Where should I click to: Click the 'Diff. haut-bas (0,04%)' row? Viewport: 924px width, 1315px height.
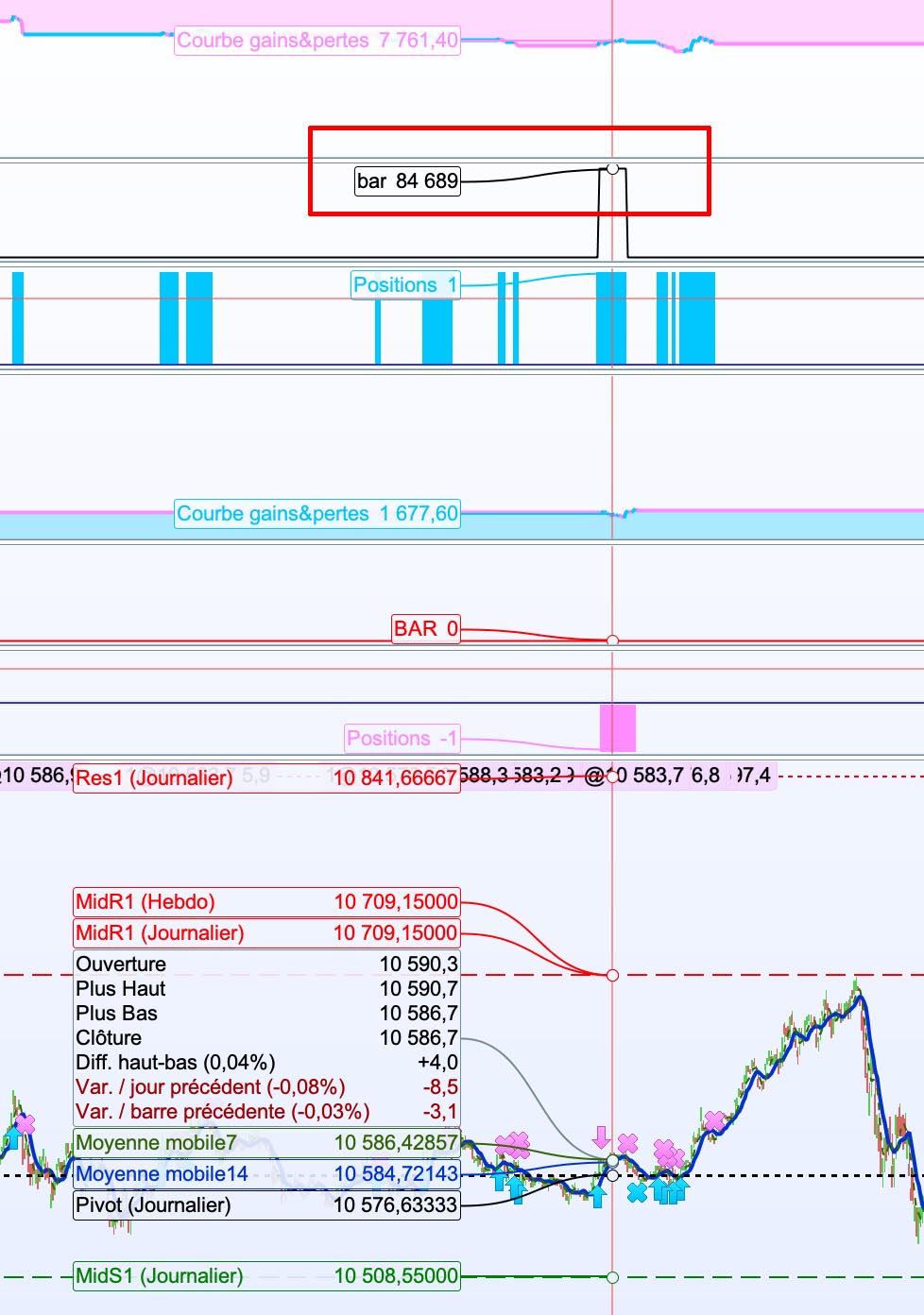coord(266,1063)
